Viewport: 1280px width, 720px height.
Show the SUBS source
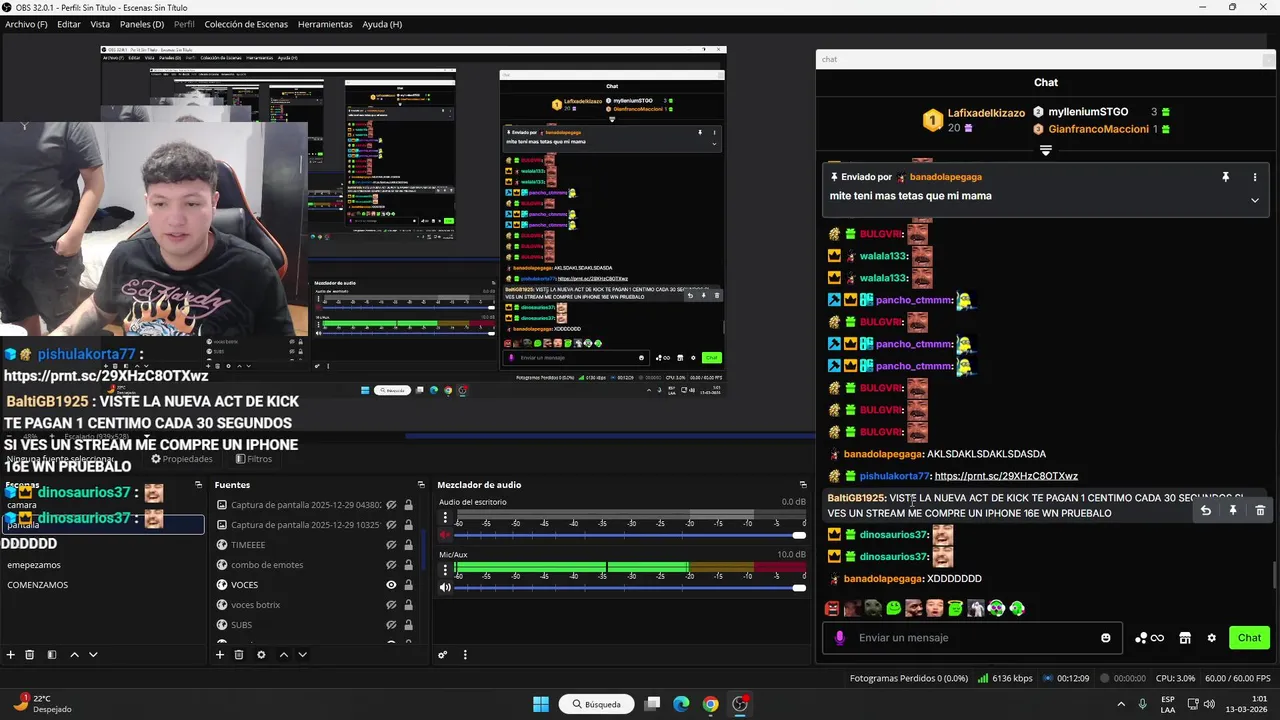[x=391, y=625]
